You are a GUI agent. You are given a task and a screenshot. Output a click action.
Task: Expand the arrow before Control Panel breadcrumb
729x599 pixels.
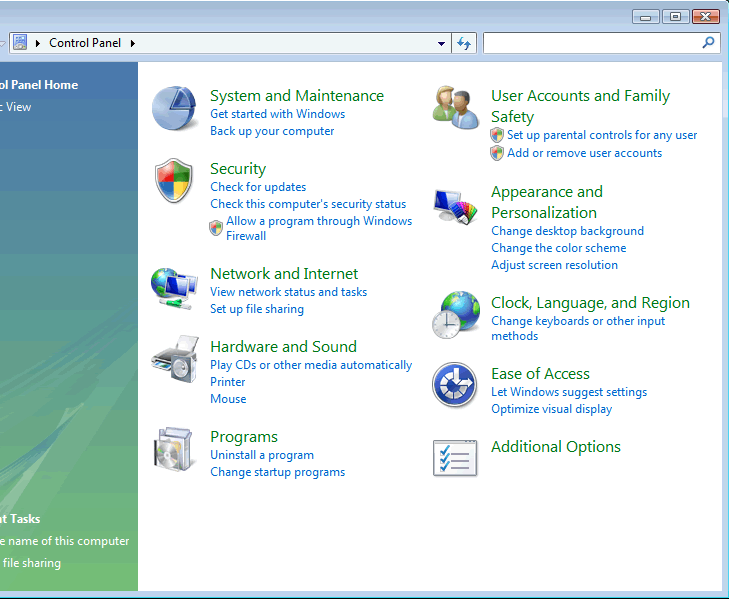(39, 44)
